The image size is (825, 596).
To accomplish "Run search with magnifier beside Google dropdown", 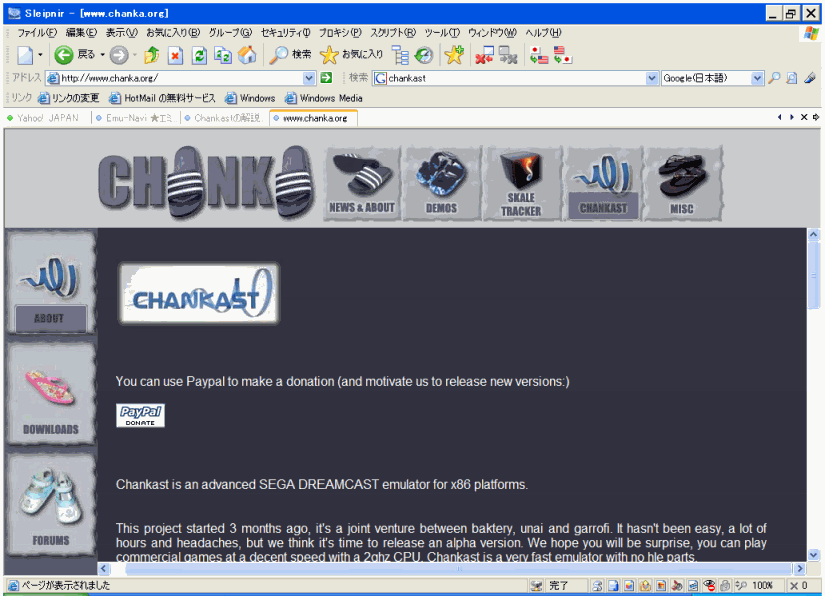I will tap(774, 78).
